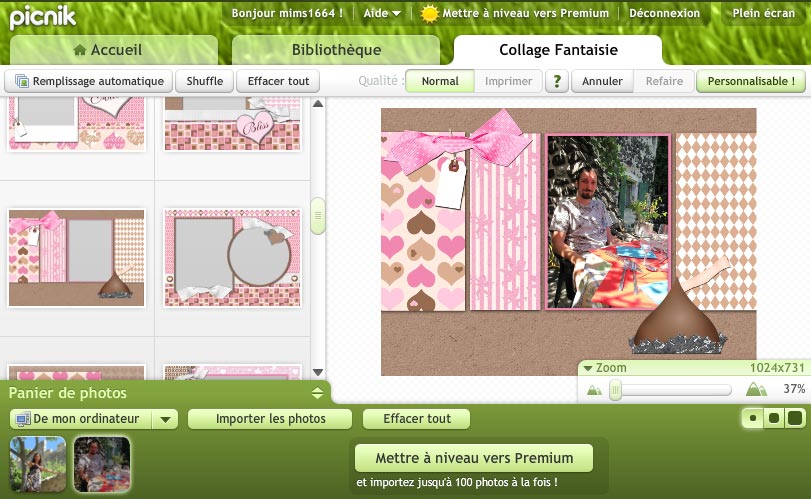Set quality to Normal
The height and width of the screenshot is (499, 811).
click(x=440, y=81)
